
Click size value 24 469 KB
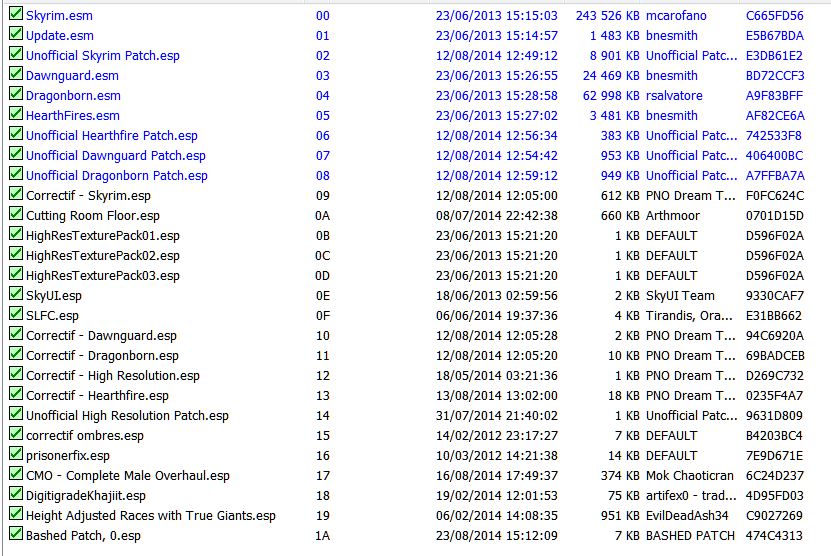pyautogui.click(x=611, y=76)
